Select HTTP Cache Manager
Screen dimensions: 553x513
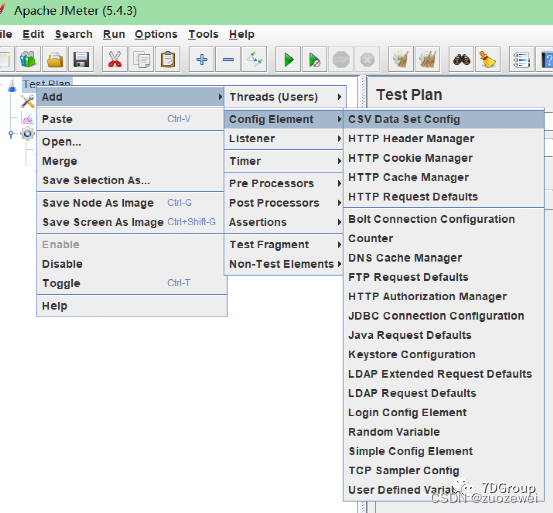(444, 177)
